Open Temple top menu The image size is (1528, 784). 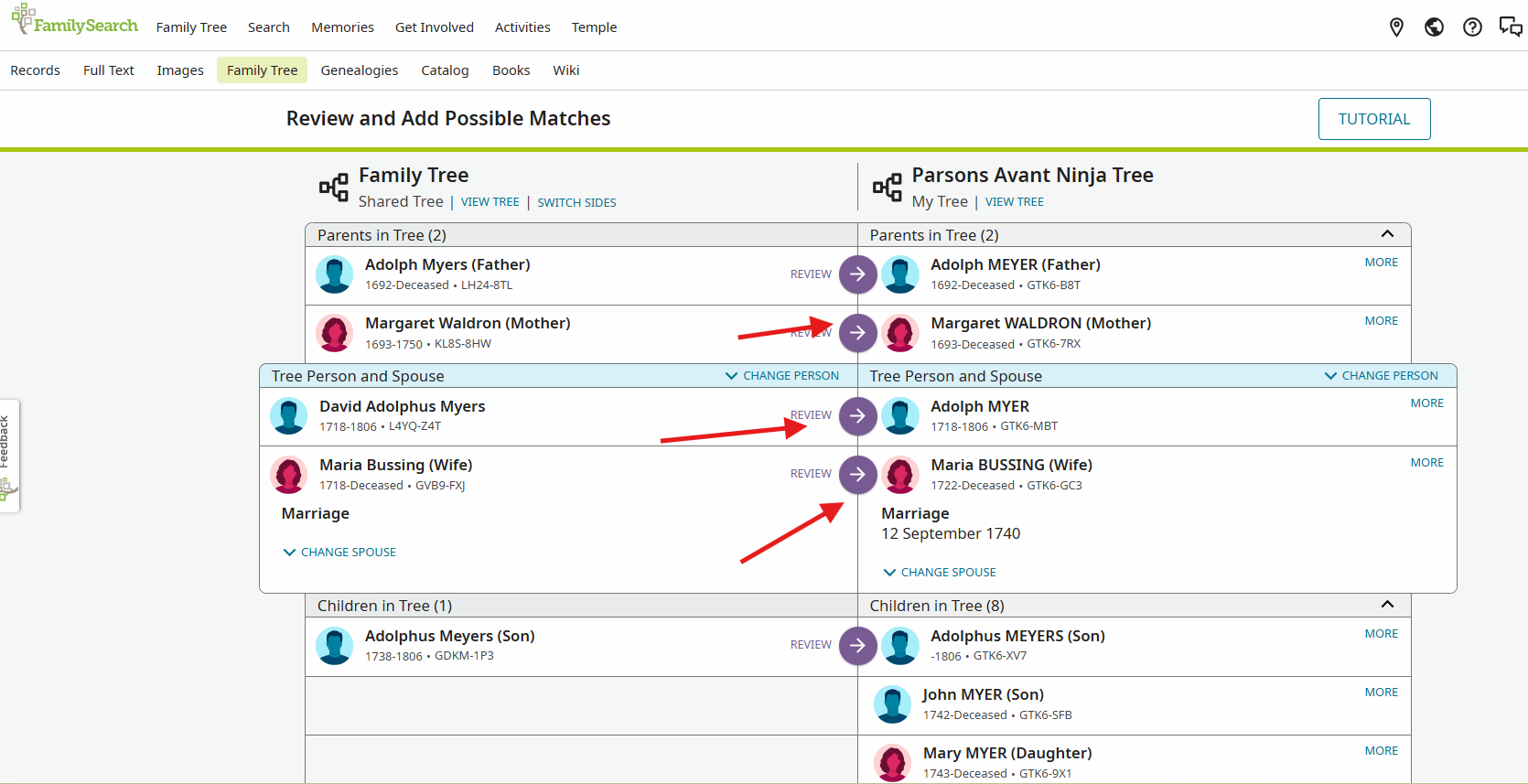[595, 27]
